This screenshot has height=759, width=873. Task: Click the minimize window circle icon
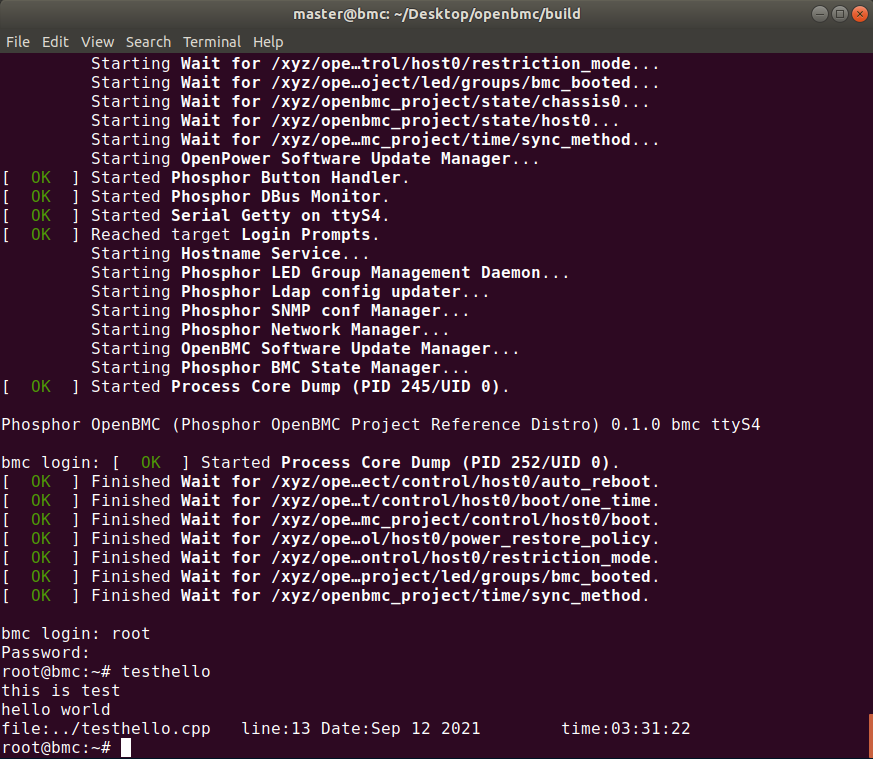[x=819, y=13]
